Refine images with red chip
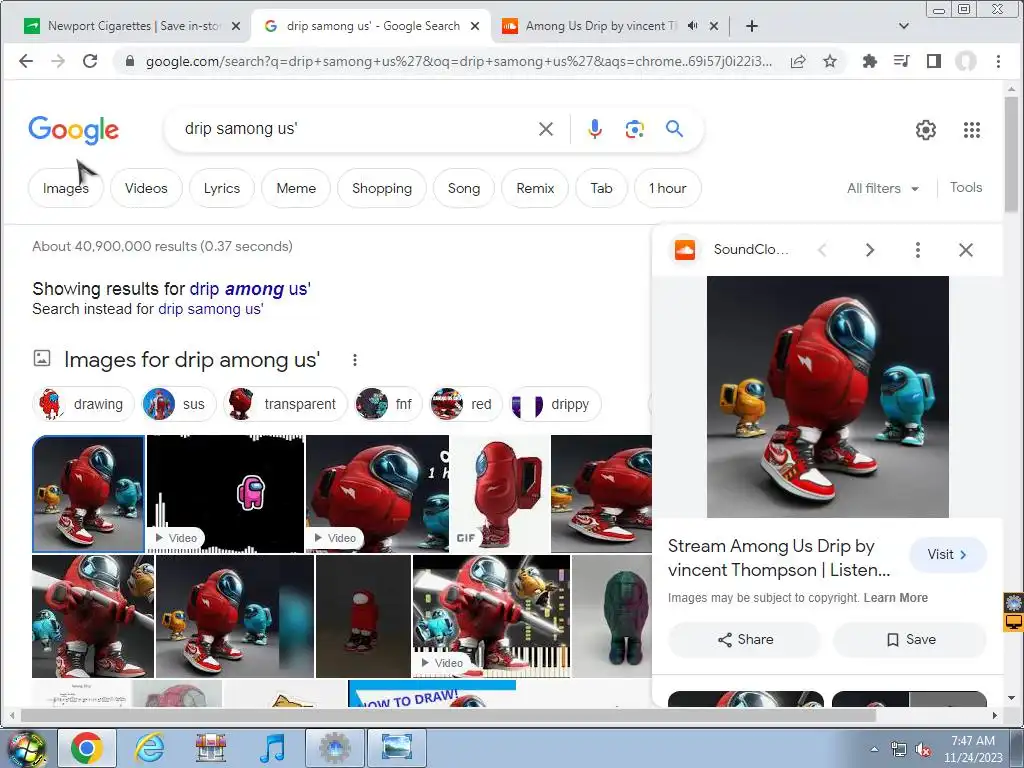The image size is (1024, 768). pyautogui.click(x=465, y=404)
